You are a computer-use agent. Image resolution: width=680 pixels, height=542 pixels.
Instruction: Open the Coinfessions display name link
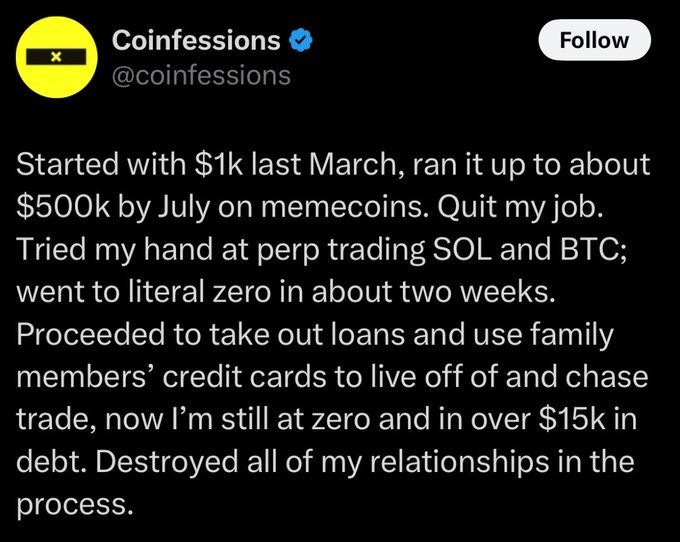(x=196, y=40)
